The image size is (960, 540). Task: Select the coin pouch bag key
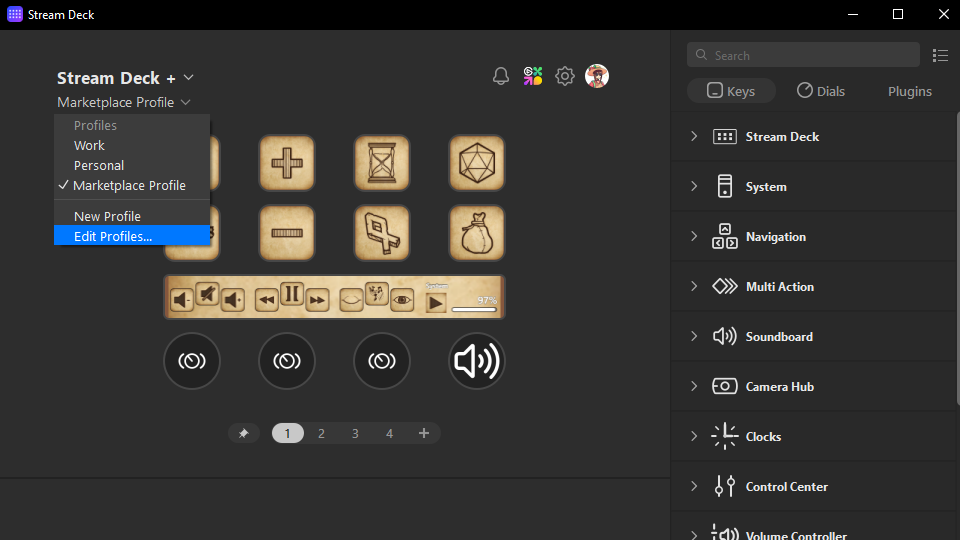[477, 233]
